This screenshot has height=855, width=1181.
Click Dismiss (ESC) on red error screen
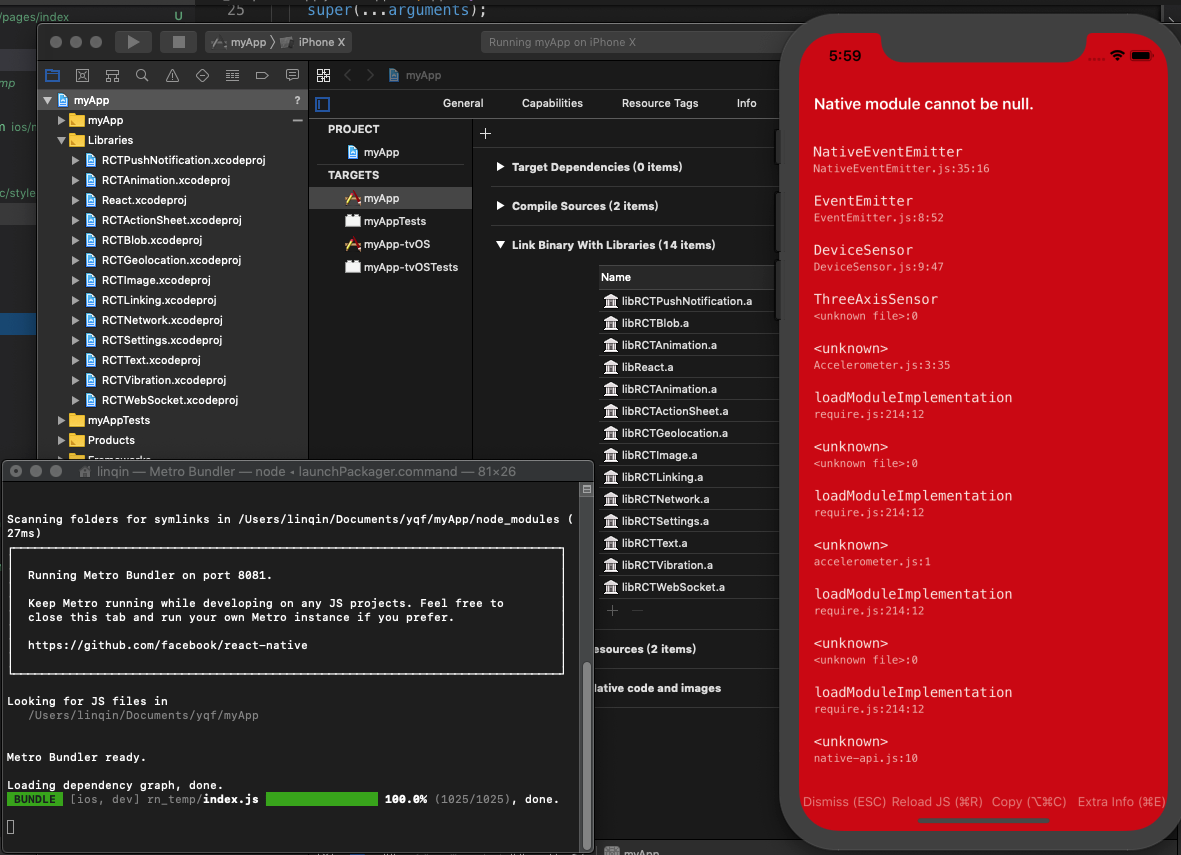[x=844, y=802]
